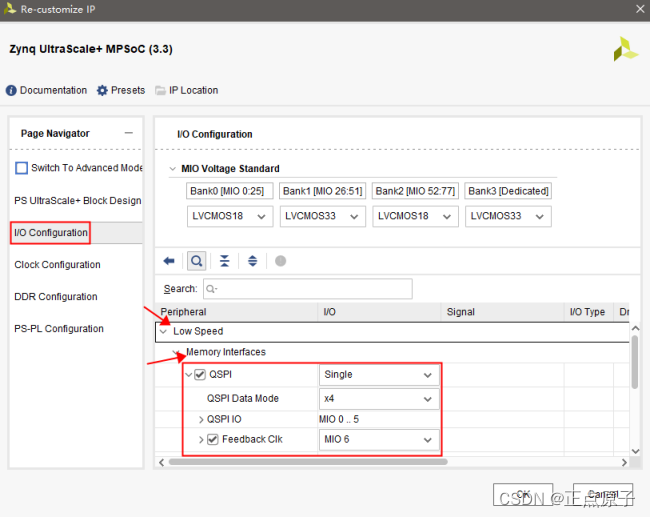The height and width of the screenshot is (517, 651).
Task: Expand the Feedback Clk row
Action: pyautogui.click(x=201, y=440)
